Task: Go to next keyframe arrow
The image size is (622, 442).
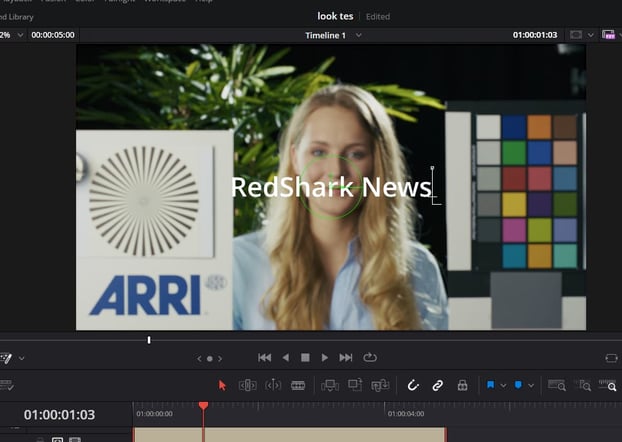Action: coord(220,359)
